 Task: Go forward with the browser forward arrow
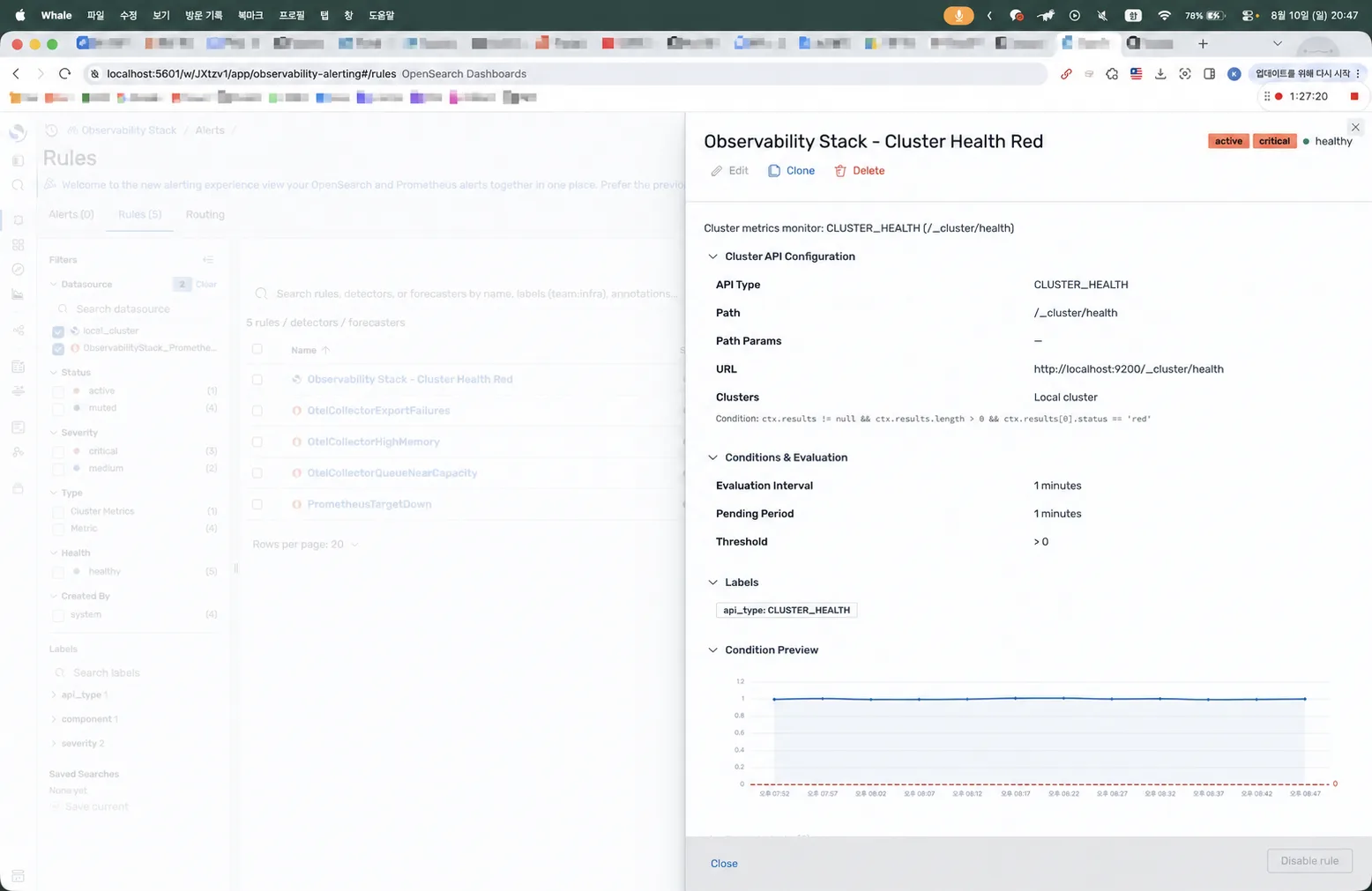pyautogui.click(x=40, y=74)
